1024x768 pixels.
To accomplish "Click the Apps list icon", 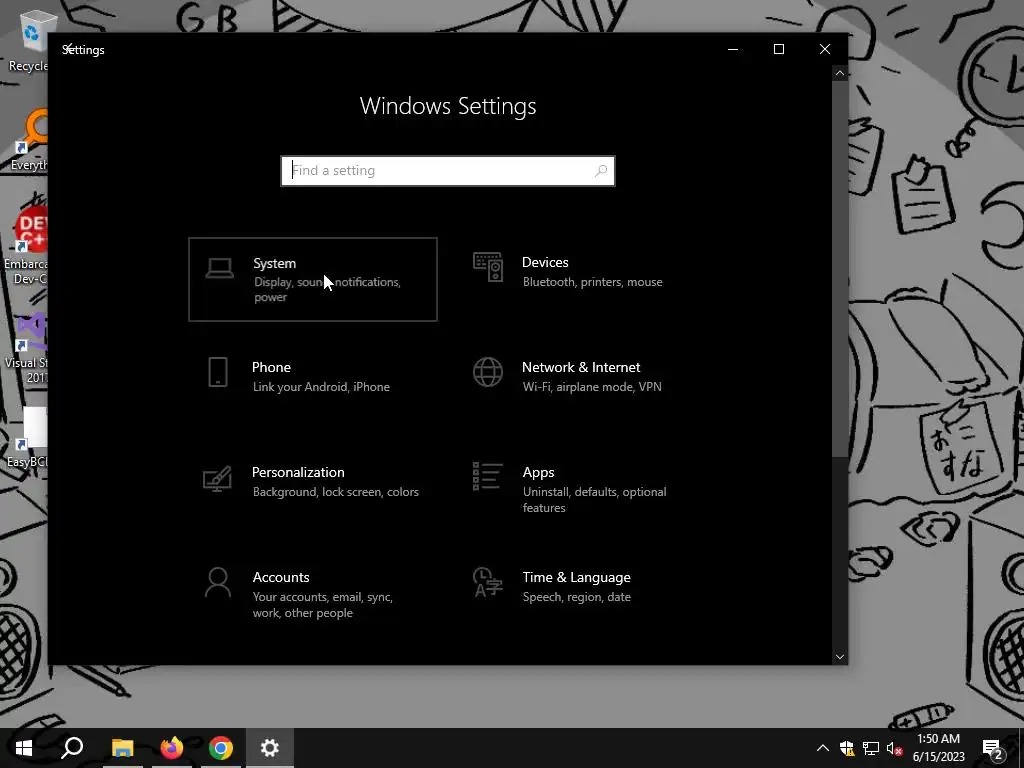I will pyautogui.click(x=488, y=477).
